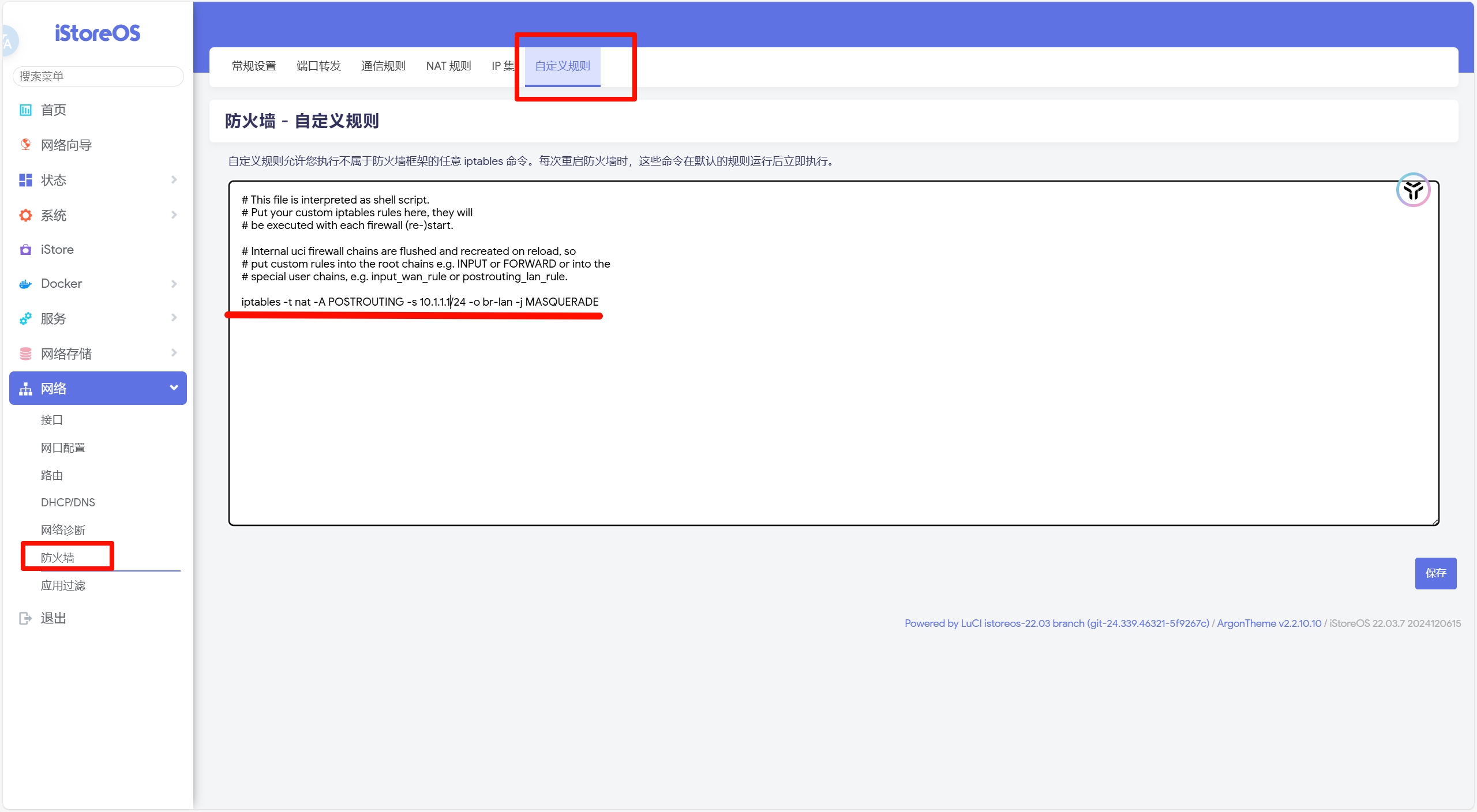1477x812 pixels.
Task: Click the 搜索菜单 search menu field
Action: 98,76
